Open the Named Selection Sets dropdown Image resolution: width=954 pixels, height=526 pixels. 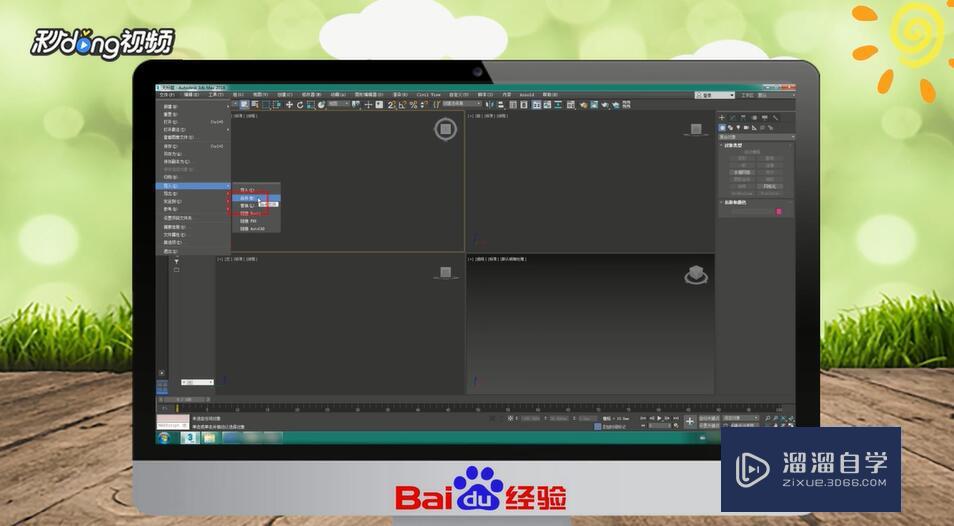pos(461,105)
